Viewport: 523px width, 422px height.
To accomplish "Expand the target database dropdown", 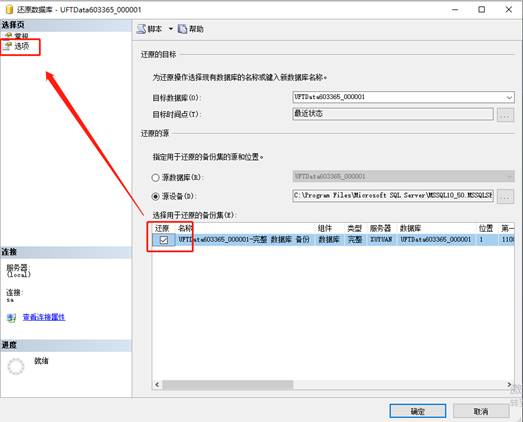I will (509, 97).
